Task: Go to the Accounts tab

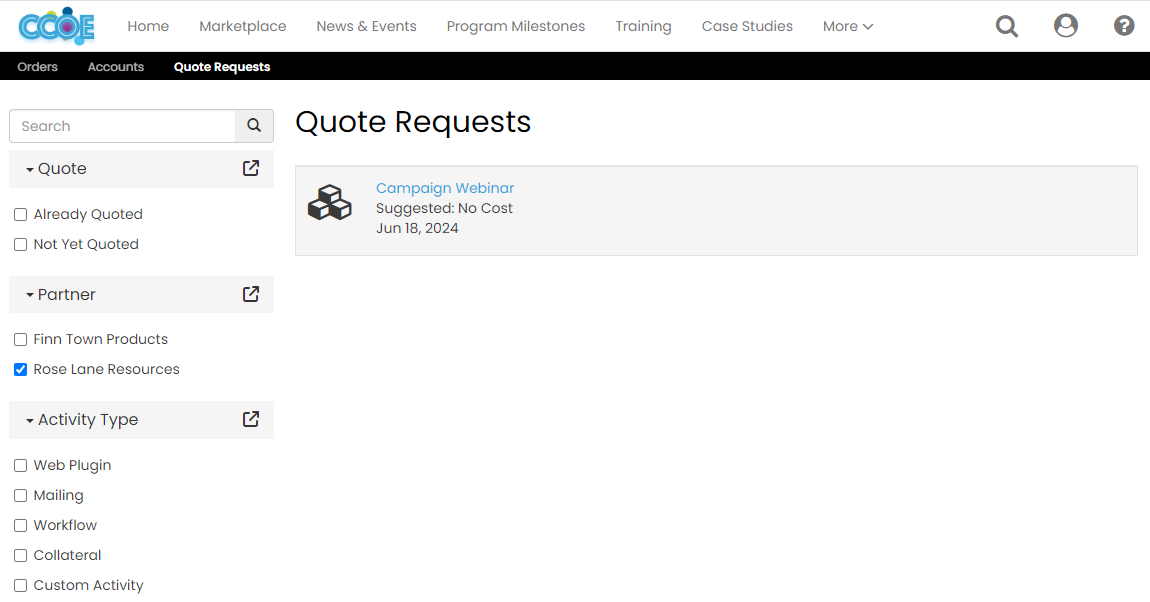Action: point(115,66)
